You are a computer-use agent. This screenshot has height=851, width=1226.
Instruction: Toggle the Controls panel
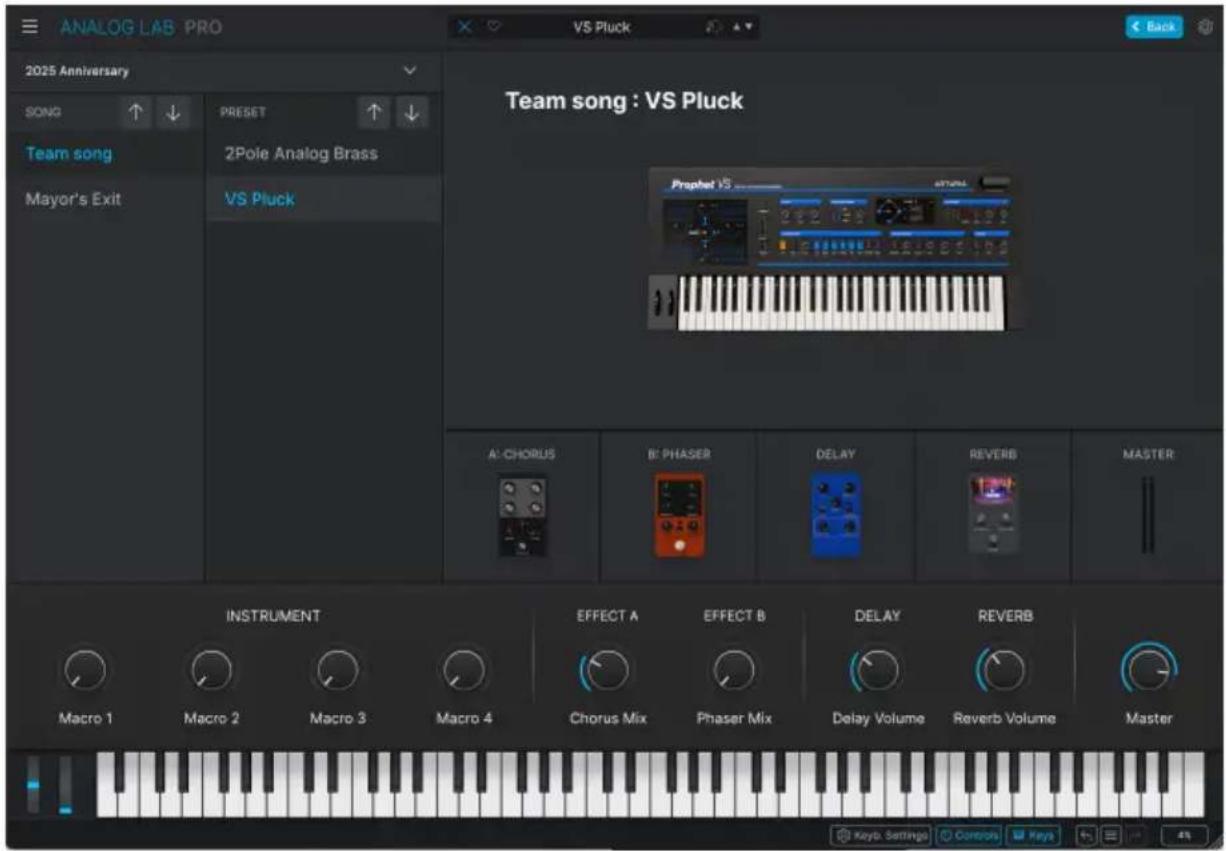(968, 834)
